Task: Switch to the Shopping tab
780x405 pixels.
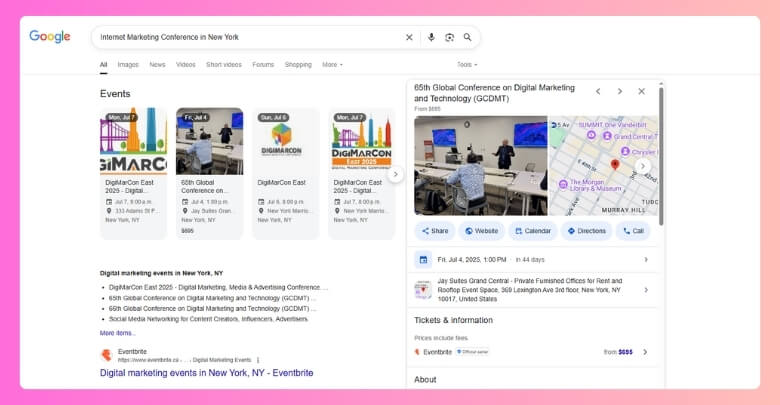Action: pyautogui.click(x=298, y=65)
